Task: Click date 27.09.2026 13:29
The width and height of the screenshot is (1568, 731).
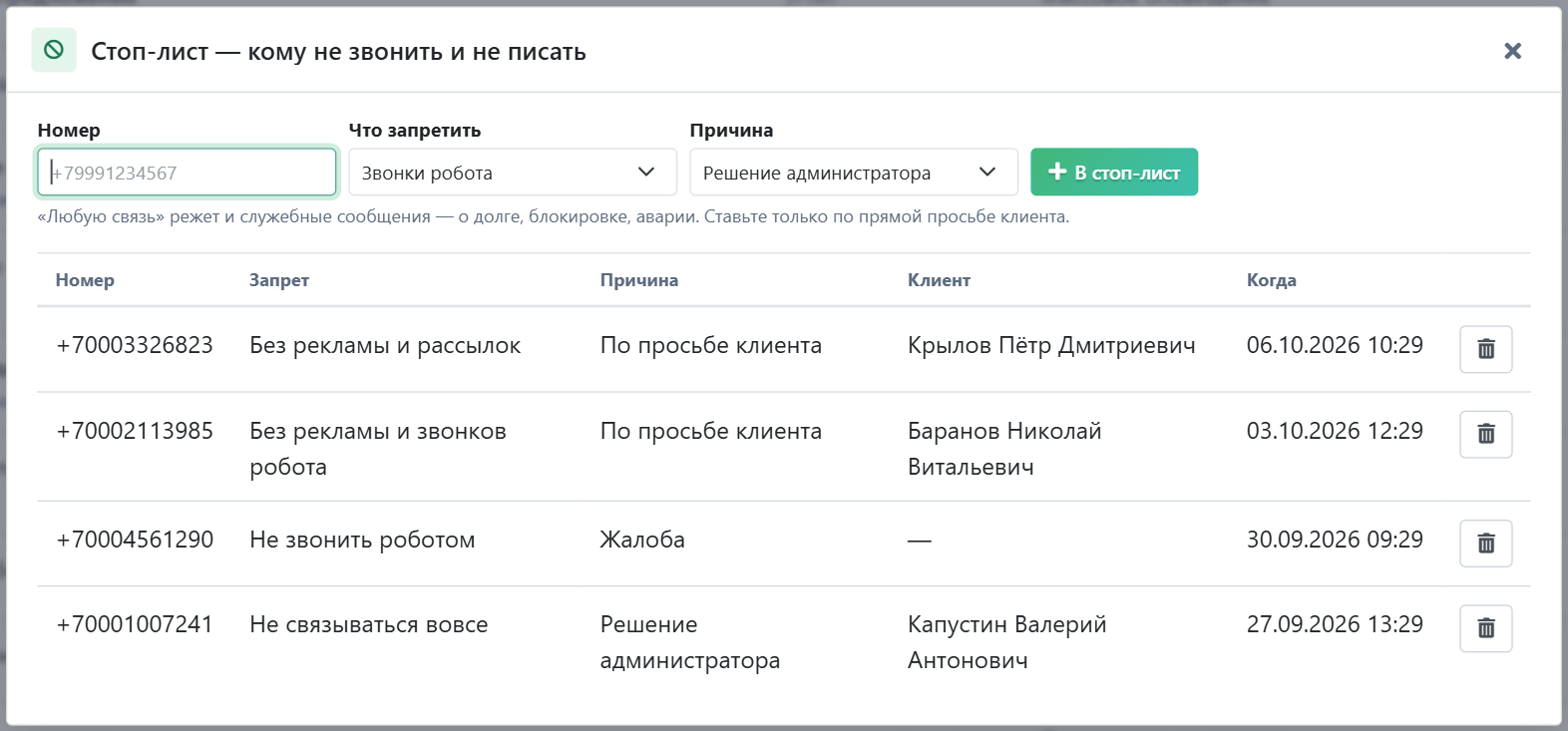Action: pyautogui.click(x=1335, y=624)
